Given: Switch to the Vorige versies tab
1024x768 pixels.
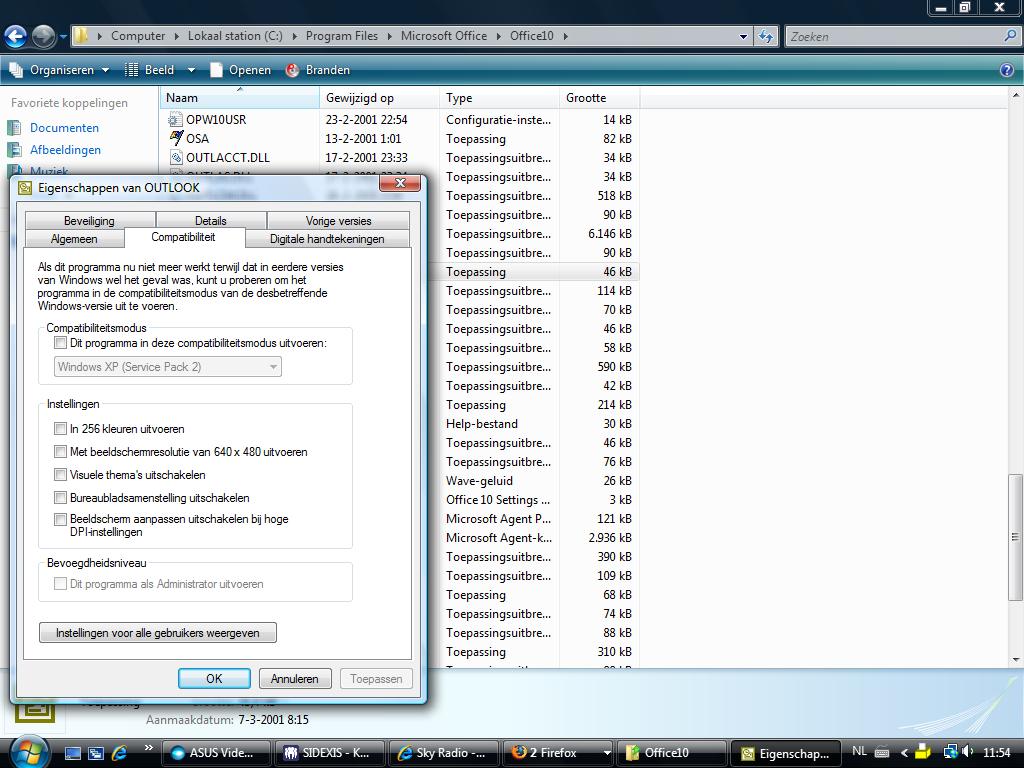Looking at the screenshot, I should [x=338, y=221].
